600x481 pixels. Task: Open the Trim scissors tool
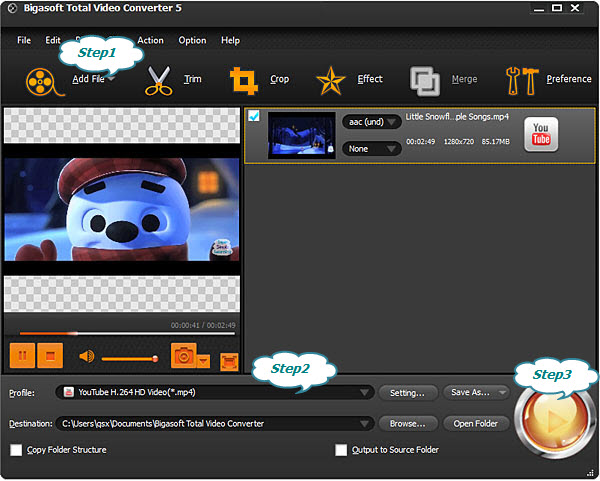[158, 81]
